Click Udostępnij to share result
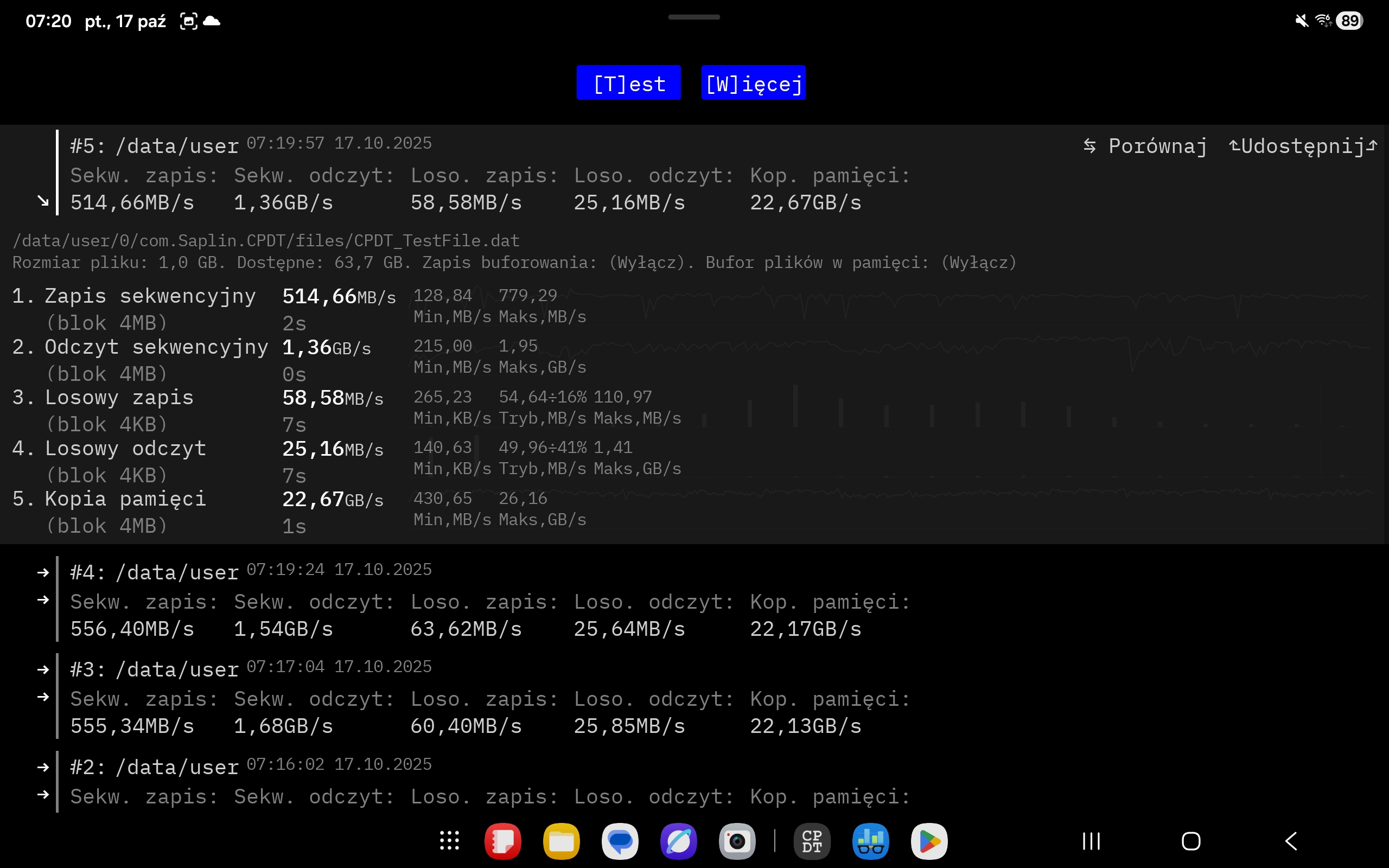Image resolution: width=1389 pixels, height=868 pixels. click(x=1302, y=146)
